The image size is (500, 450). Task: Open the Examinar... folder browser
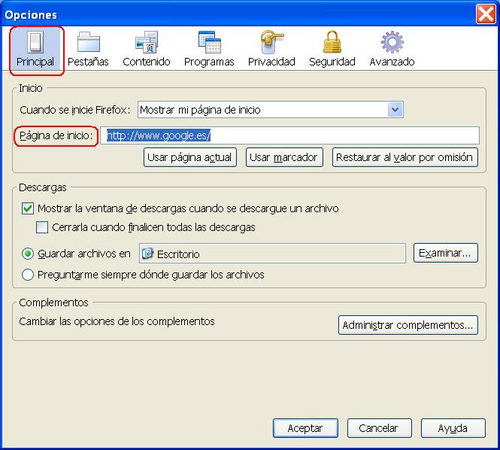[x=446, y=253]
